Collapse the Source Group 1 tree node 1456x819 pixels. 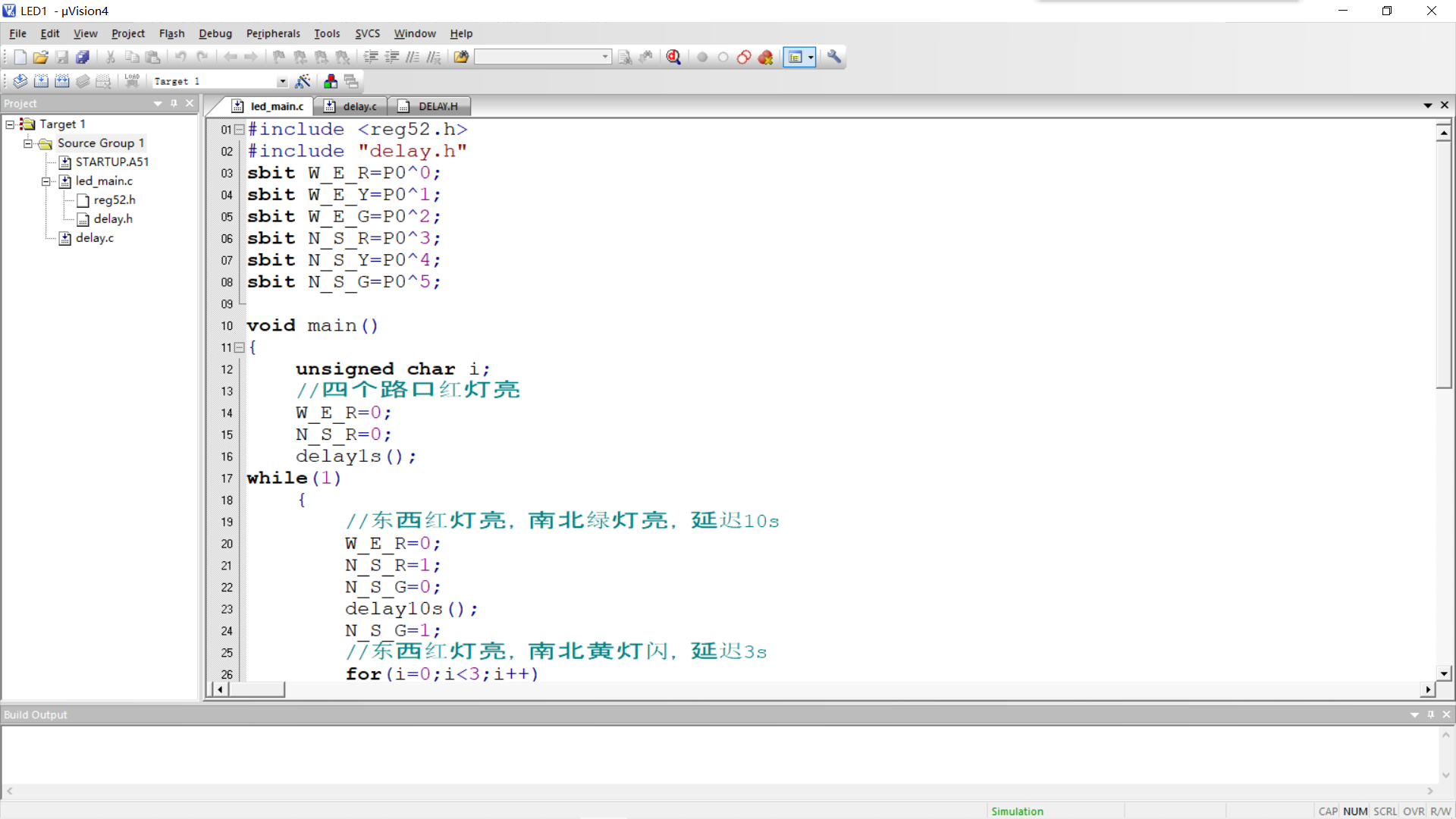[x=28, y=143]
